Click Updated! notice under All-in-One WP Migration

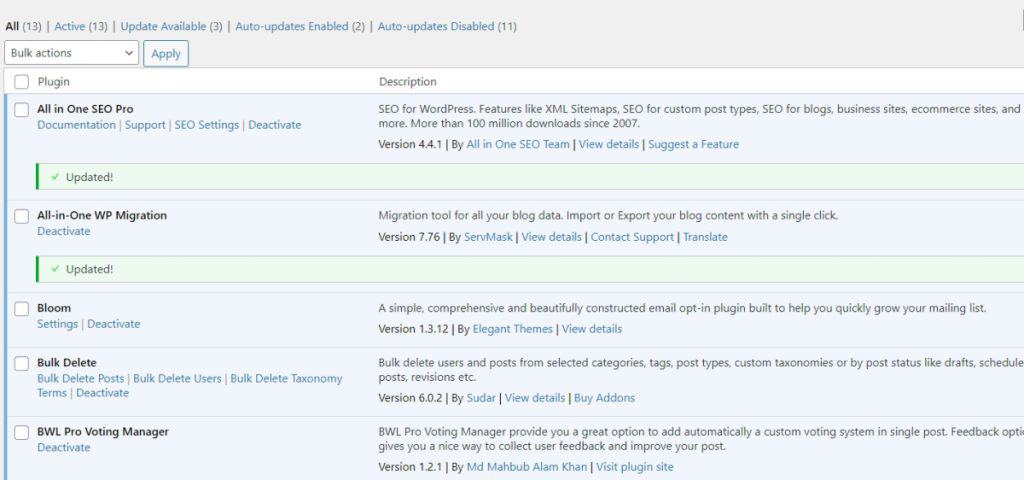pyautogui.click(x=530, y=269)
